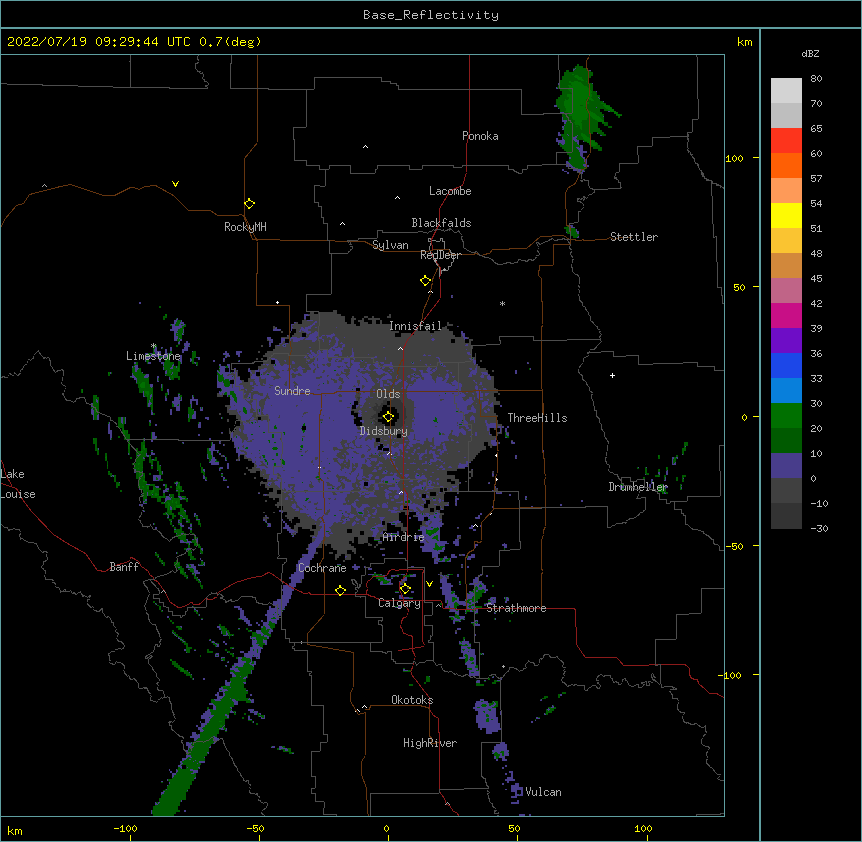Click the HighRiver city label
The image size is (862, 842).
429,743
